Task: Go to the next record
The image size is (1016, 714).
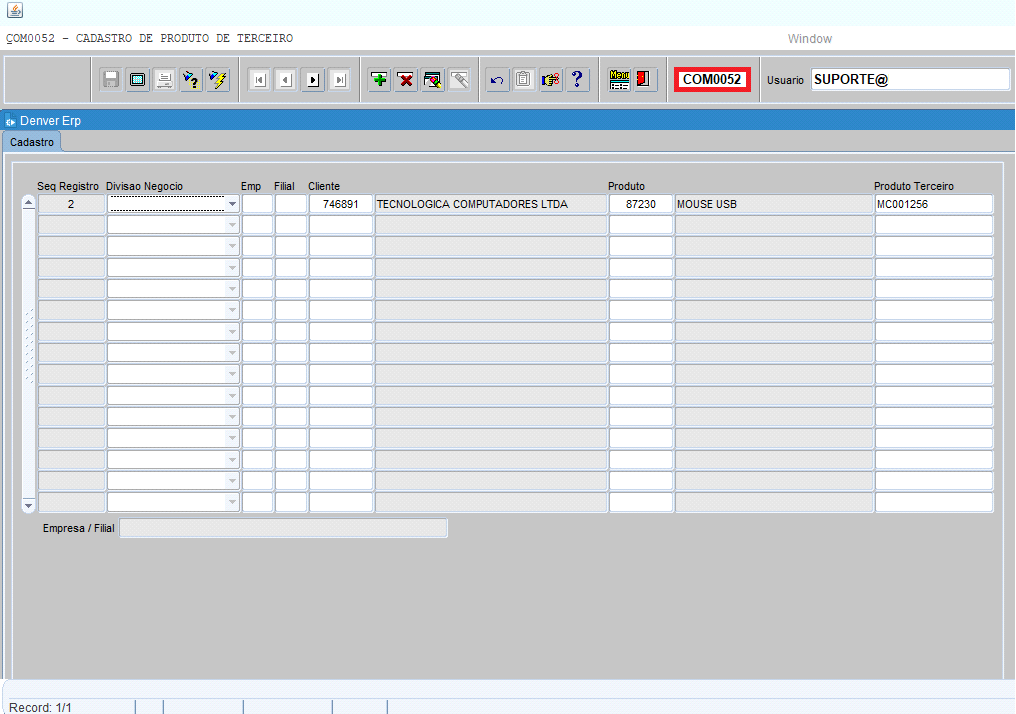Action: tap(313, 80)
